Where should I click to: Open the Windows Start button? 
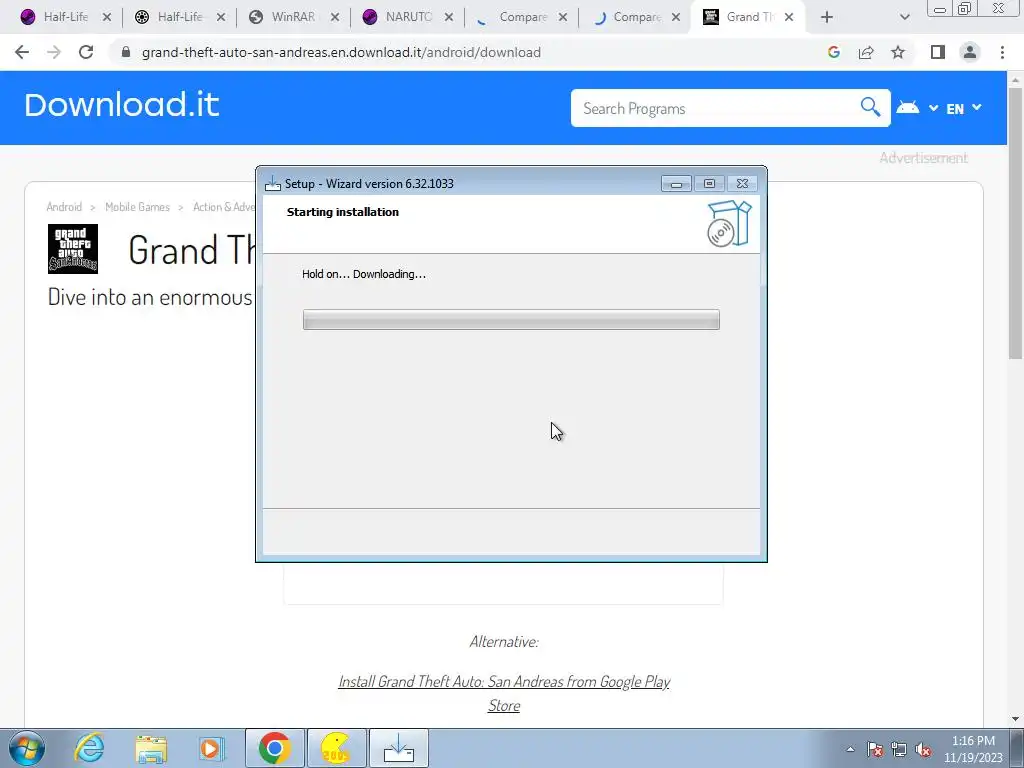click(26, 748)
